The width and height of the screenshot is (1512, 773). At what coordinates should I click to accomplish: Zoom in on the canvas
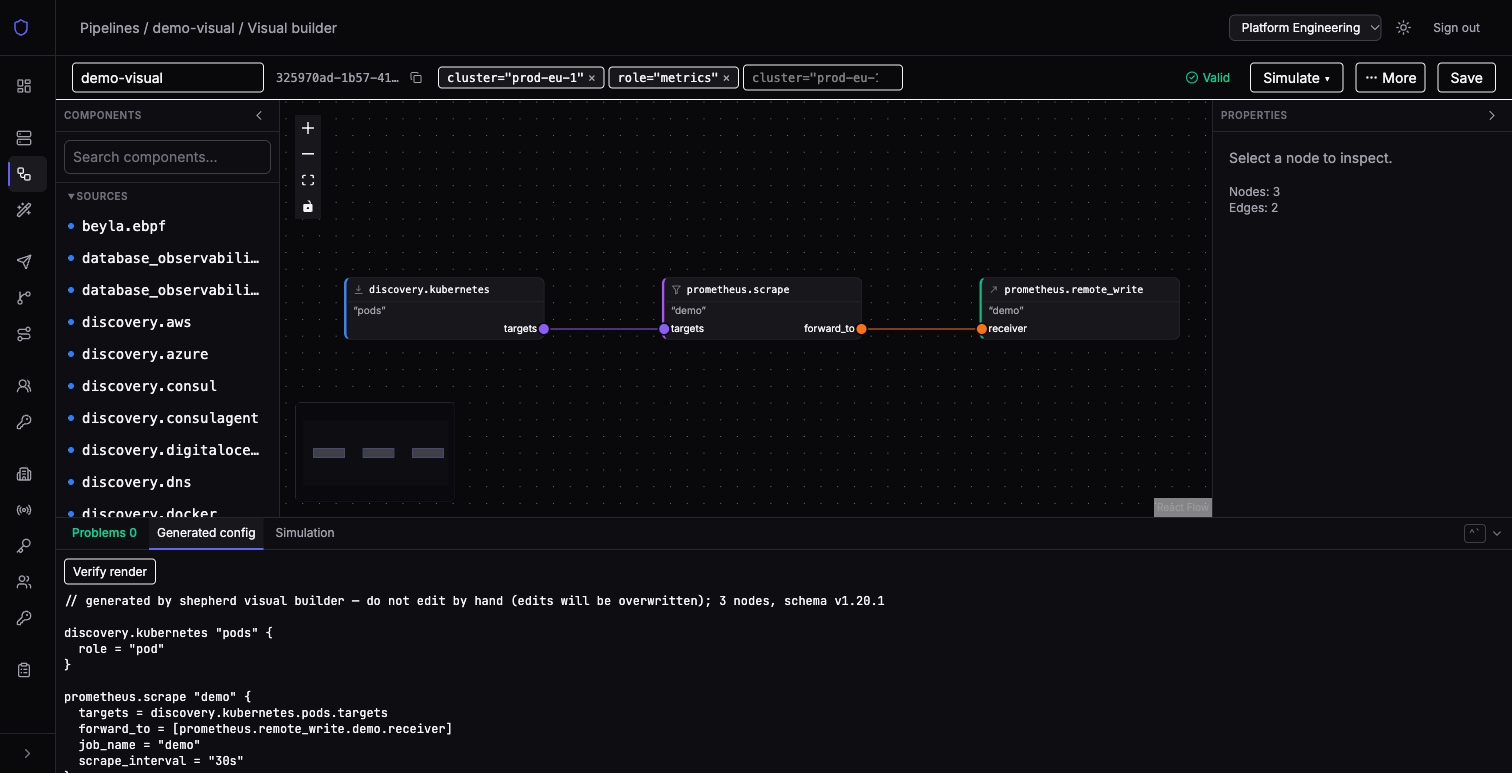point(308,128)
